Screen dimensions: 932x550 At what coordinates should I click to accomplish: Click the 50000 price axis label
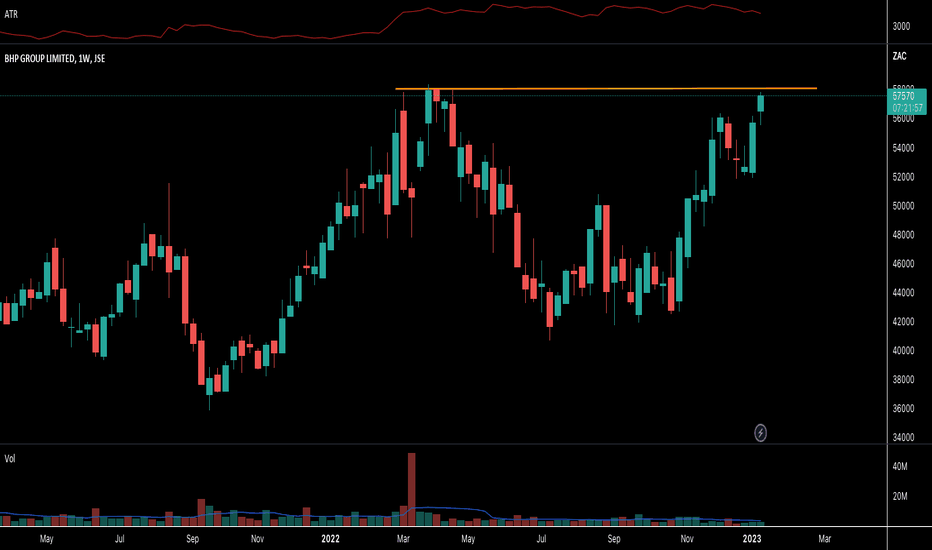[903, 206]
